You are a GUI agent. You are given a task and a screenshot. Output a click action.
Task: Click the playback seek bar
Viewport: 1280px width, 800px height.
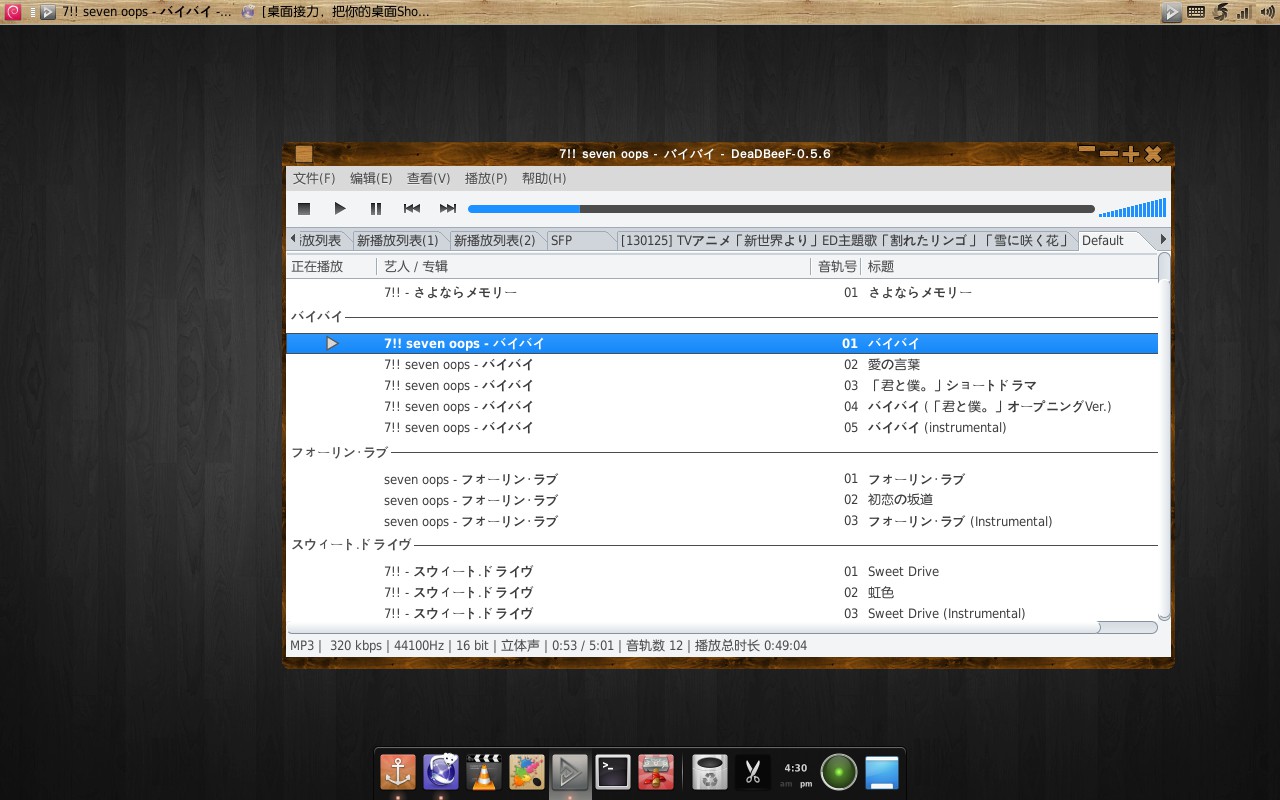781,209
